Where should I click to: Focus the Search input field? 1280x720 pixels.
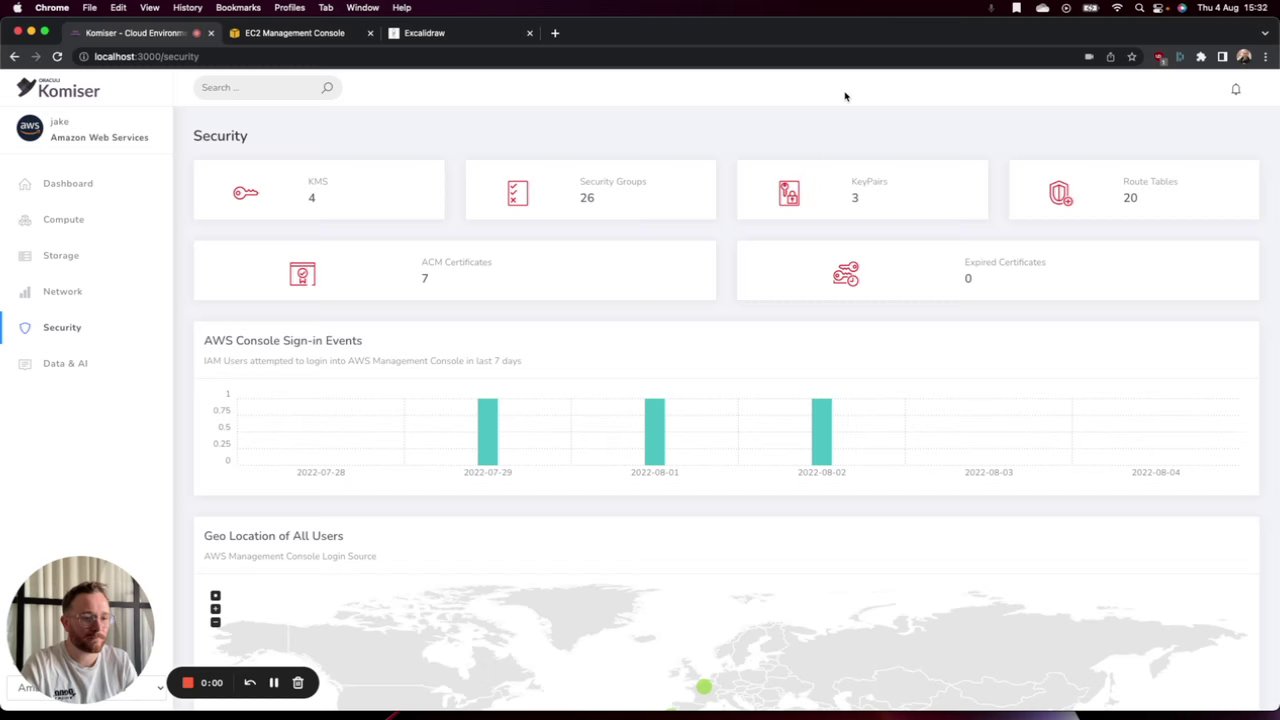[267, 88]
